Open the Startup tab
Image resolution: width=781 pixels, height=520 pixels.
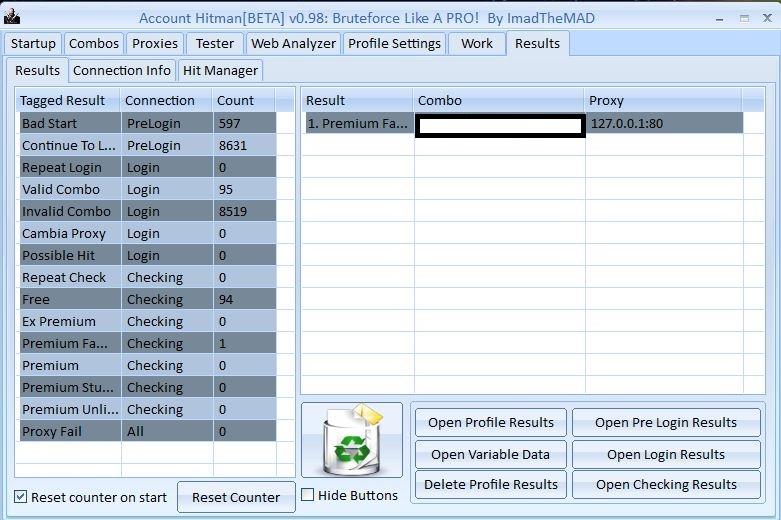pos(33,43)
